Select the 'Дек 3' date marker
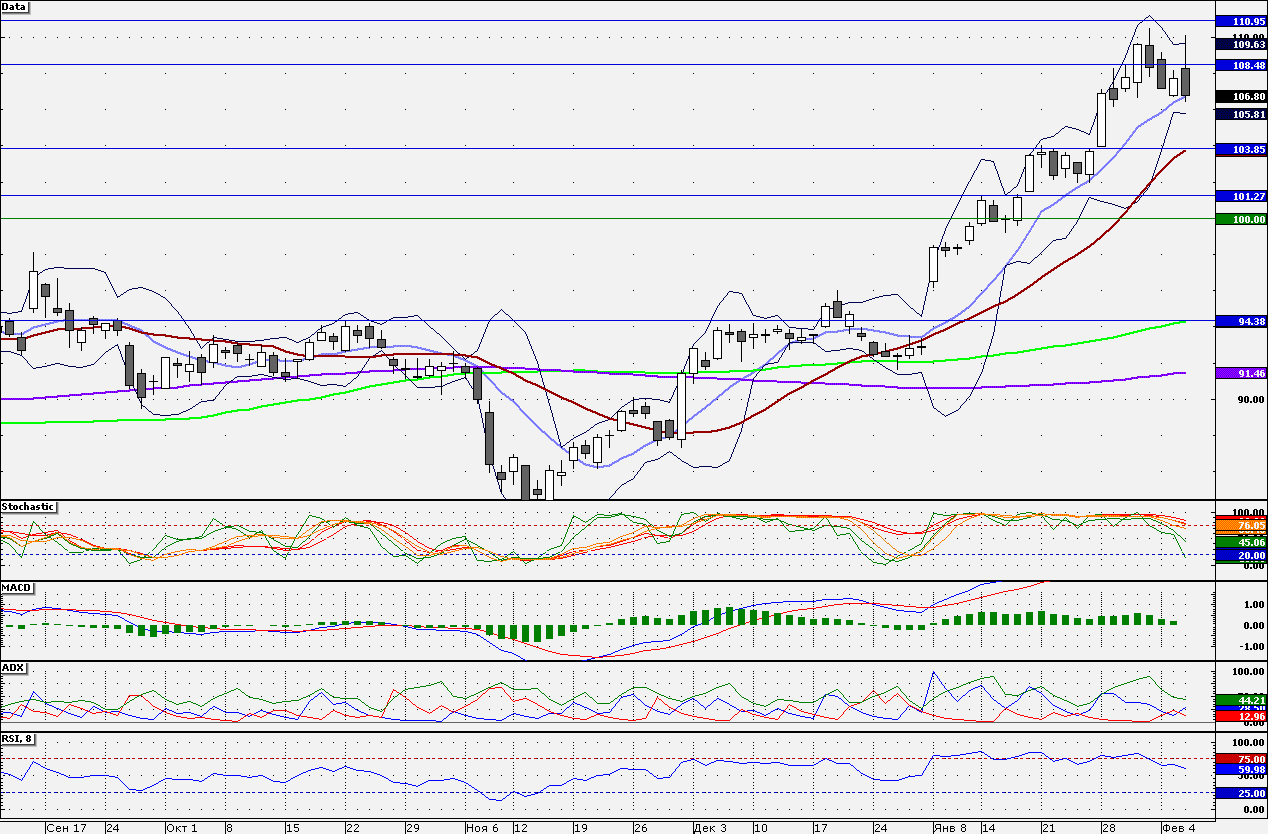Image resolution: width=1268 pixels, height=834 pixels. tap(710, 828)
